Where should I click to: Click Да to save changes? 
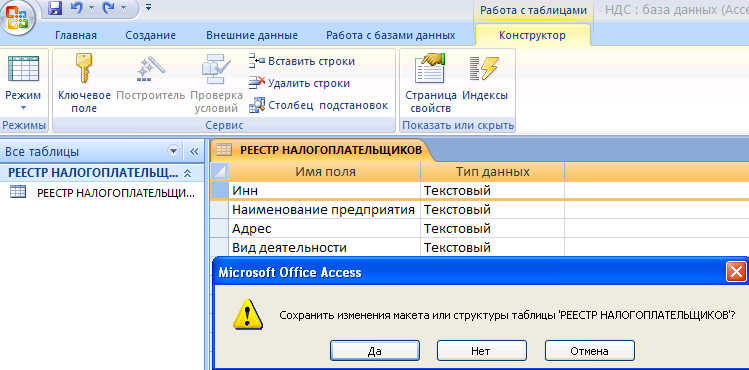click(374, 351)
